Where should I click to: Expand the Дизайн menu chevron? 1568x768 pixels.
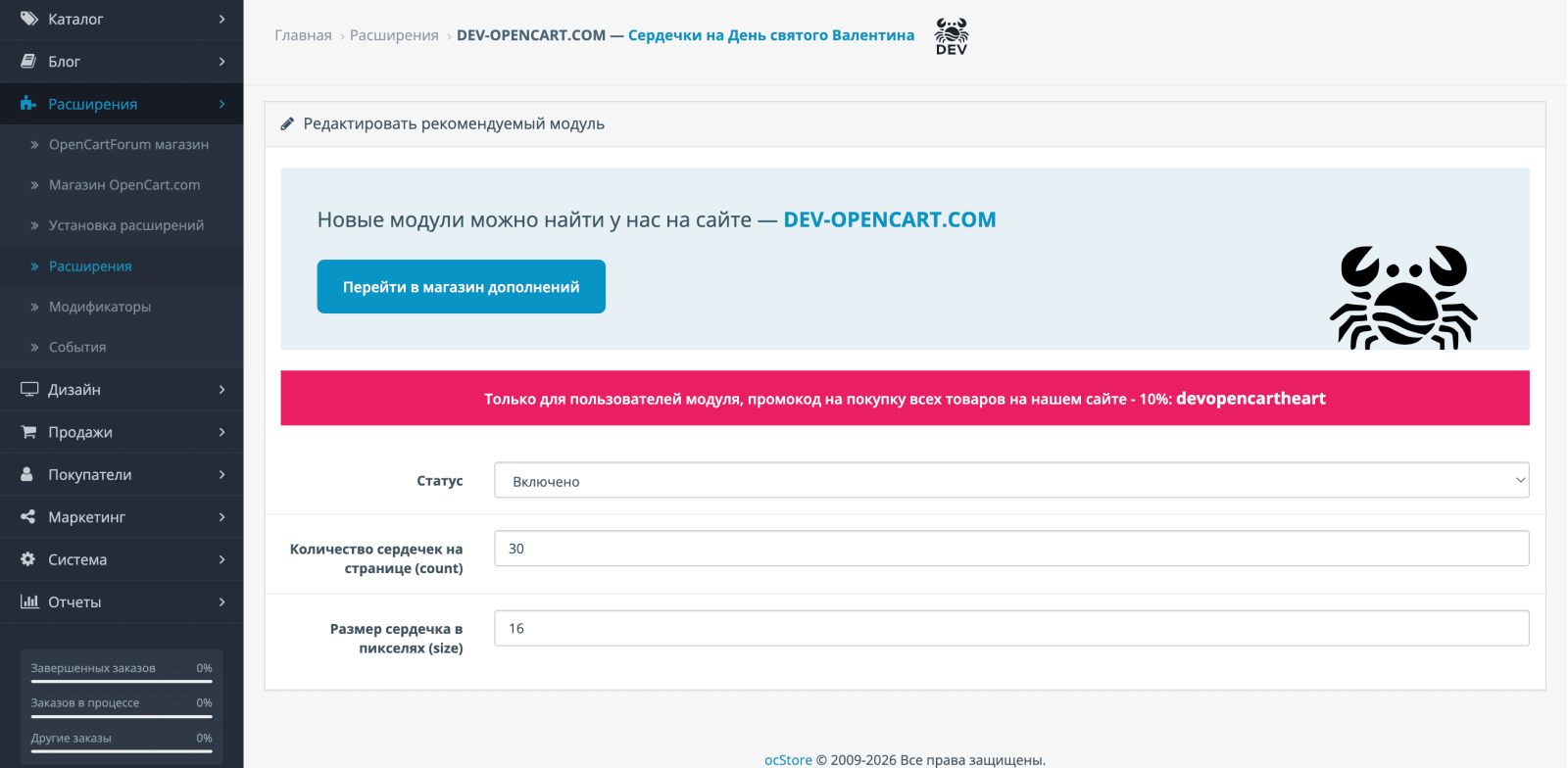(222, 390)
